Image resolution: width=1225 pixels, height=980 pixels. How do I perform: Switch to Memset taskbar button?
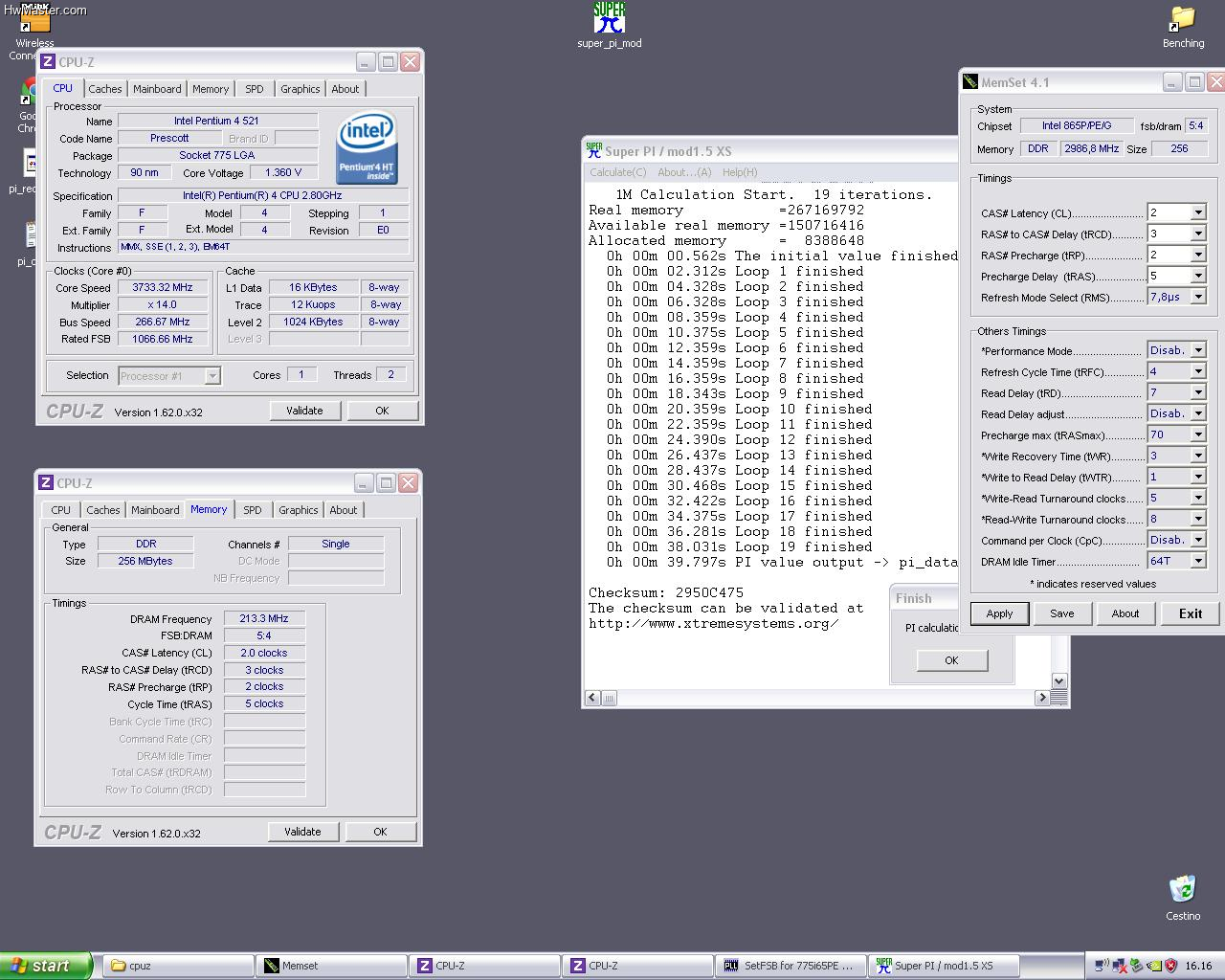tap(332, 966)
